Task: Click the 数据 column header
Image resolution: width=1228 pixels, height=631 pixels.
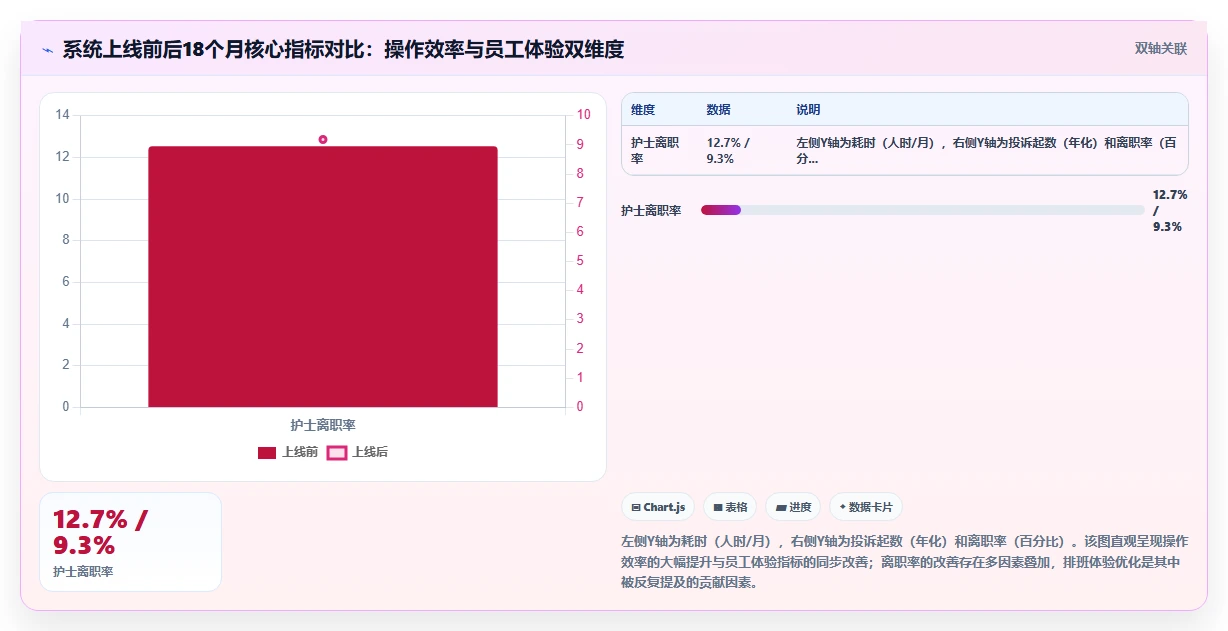Action: [718, 110]
